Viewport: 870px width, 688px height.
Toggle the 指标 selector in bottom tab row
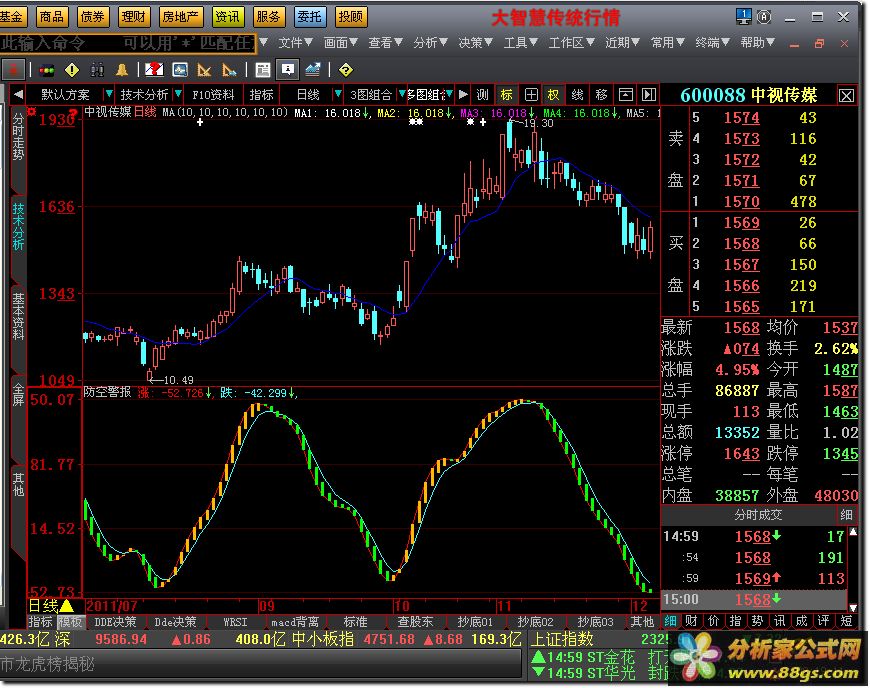pos(41,622)
